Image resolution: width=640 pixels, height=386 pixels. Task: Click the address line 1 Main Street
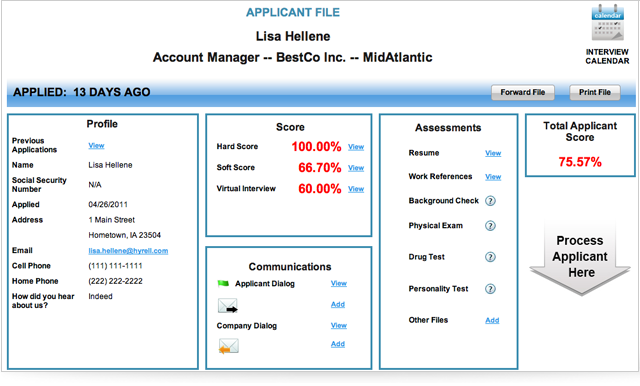pyautogui.click(x=111, y=220)
